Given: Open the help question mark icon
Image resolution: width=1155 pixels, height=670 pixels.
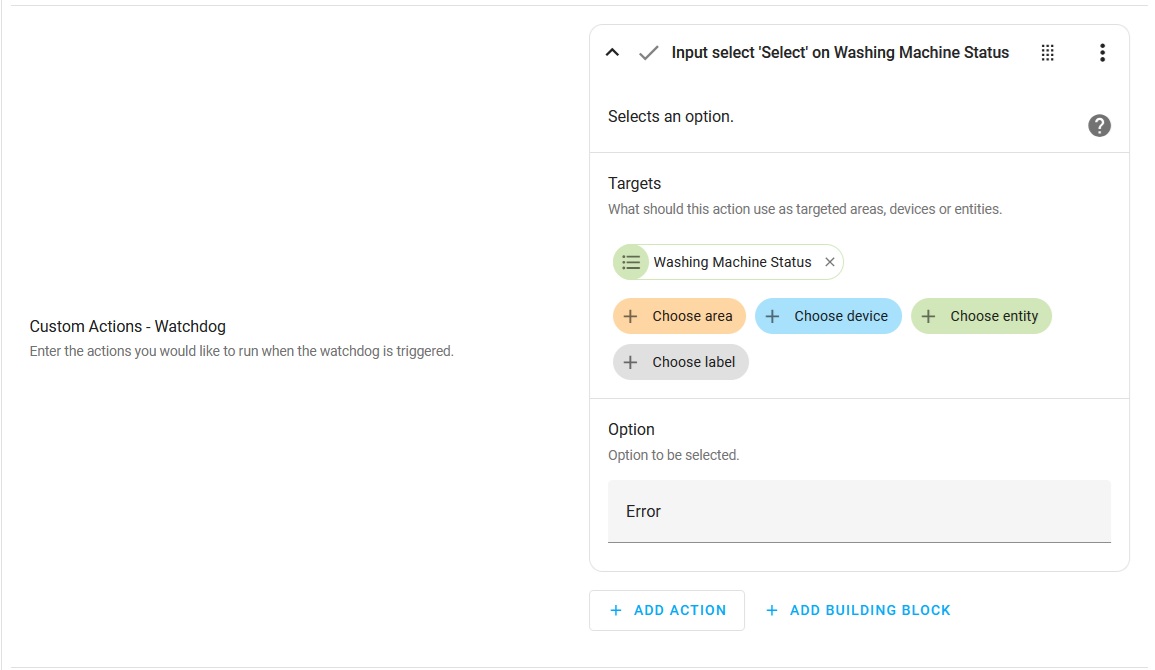Looking at the screenshot, I should coord(1099,126).
